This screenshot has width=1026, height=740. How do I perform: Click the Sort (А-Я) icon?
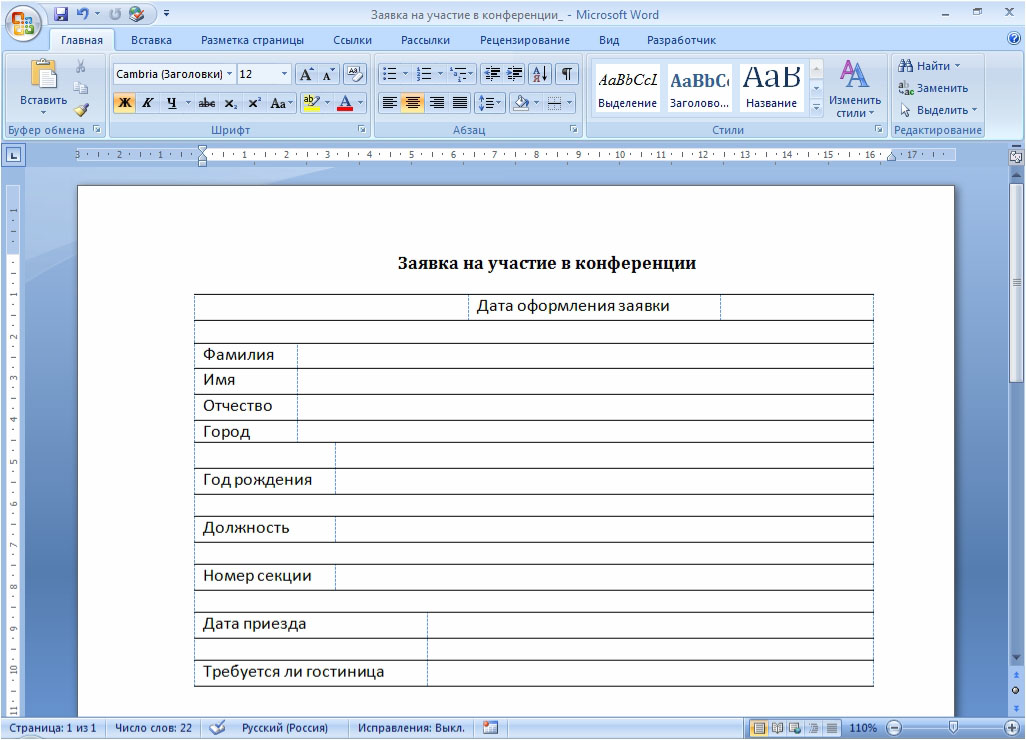540,74
